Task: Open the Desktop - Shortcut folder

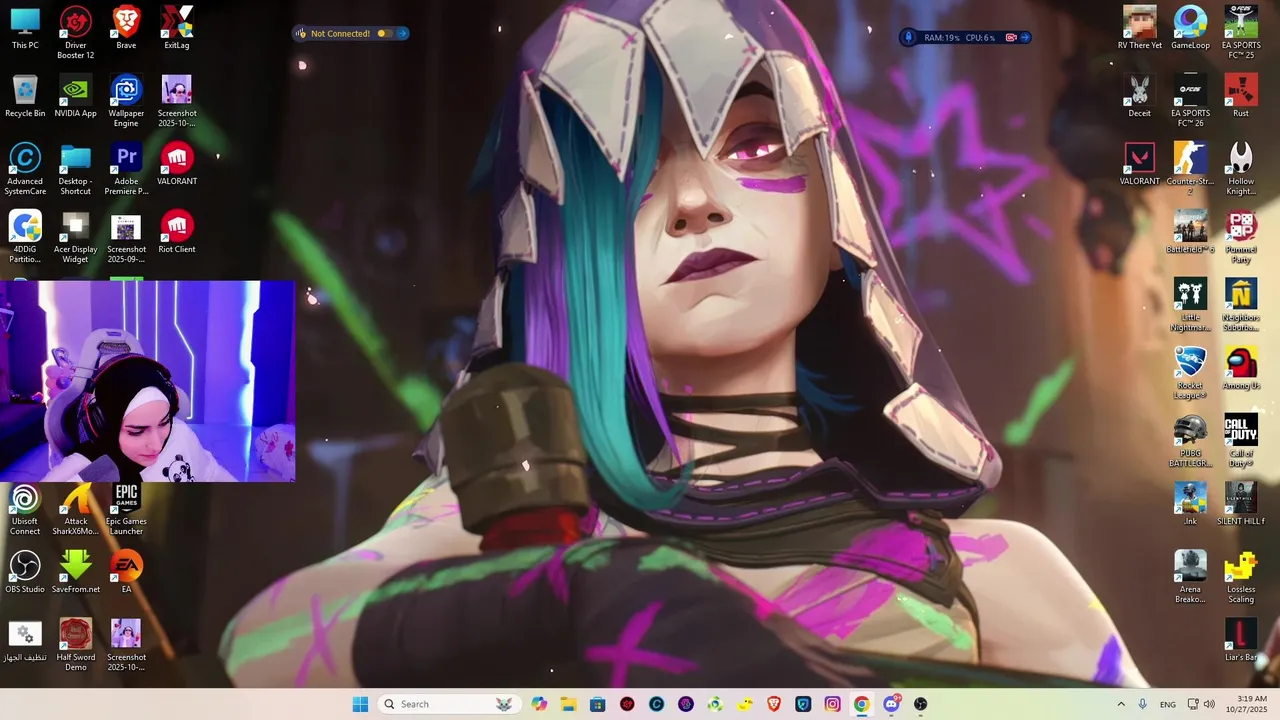Action: [x=75, y=169]
